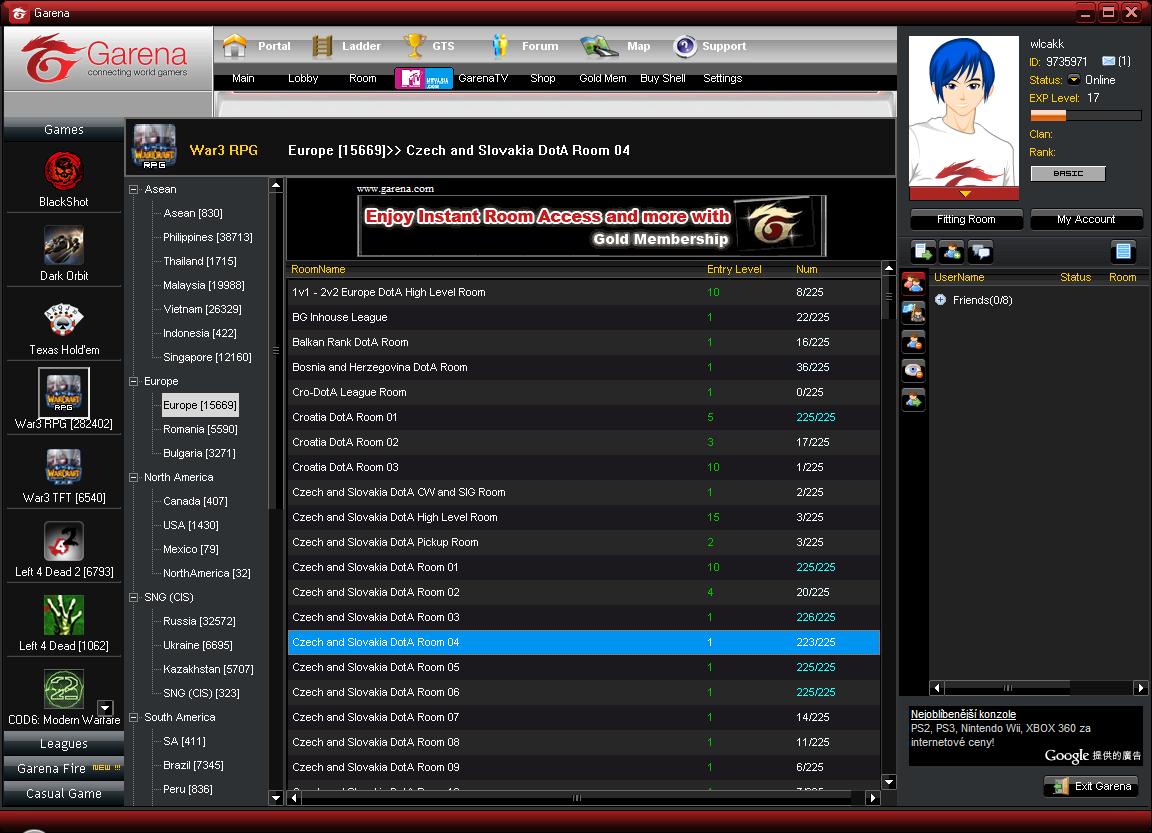The height and width of the screenshot is (833, 1152).
Task: Click the room list horizontal scrollbar right arrow
Action: tap(873, 798)
